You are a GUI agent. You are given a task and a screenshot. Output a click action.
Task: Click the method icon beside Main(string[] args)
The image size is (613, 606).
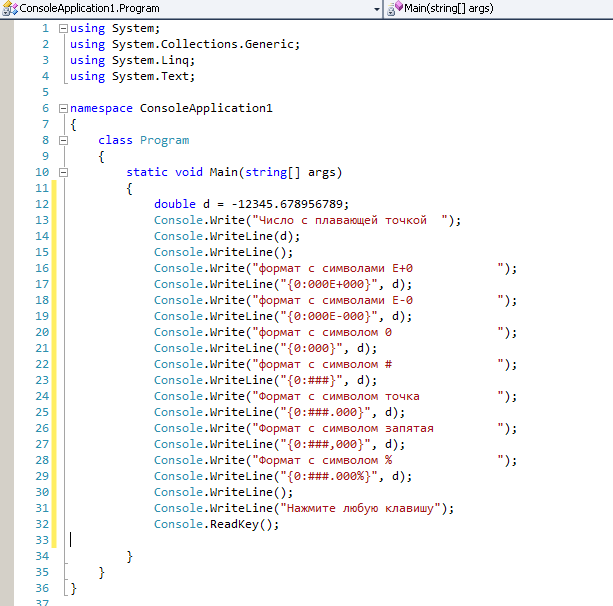tap(394, 8)
